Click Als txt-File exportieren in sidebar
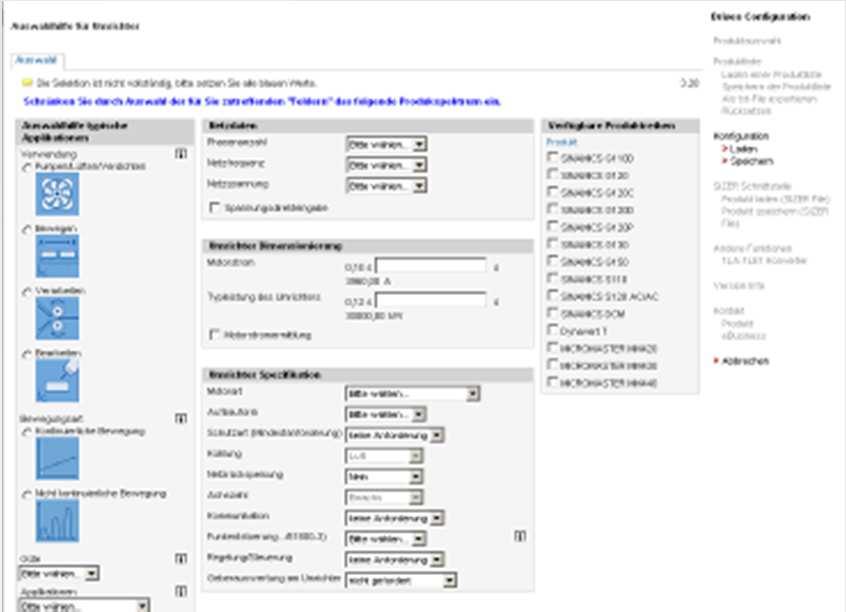The width and height of the screenshot is (846, 612). point(769,99)
